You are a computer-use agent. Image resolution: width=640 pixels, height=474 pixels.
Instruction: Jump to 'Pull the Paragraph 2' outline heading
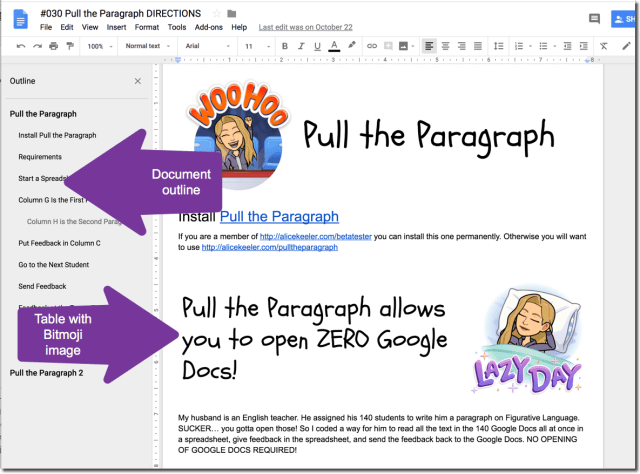46,373
